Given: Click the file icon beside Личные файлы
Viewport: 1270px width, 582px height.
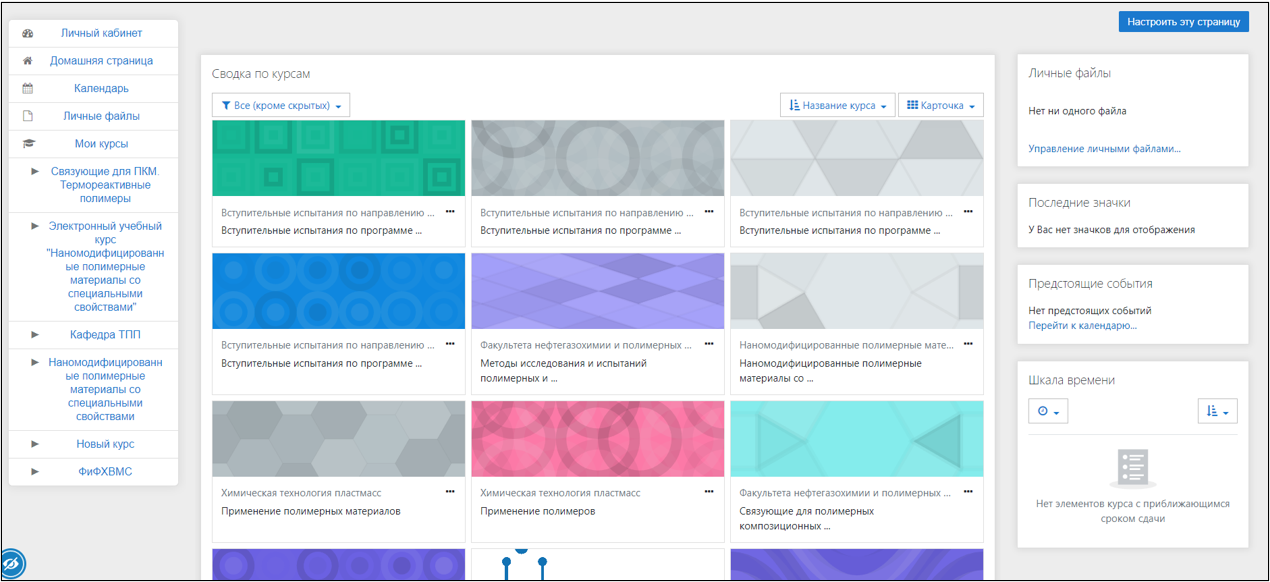Looking at the screenshot, I should pos(28,116).
